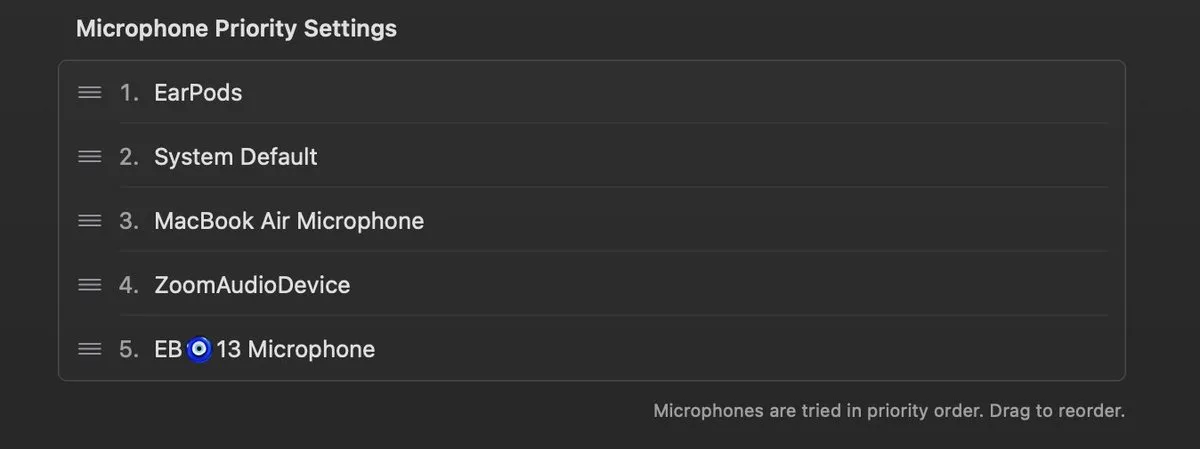Viewport: 1200px width, 449px height.
Task: Click priority number 4
Action: coord(129,285)
